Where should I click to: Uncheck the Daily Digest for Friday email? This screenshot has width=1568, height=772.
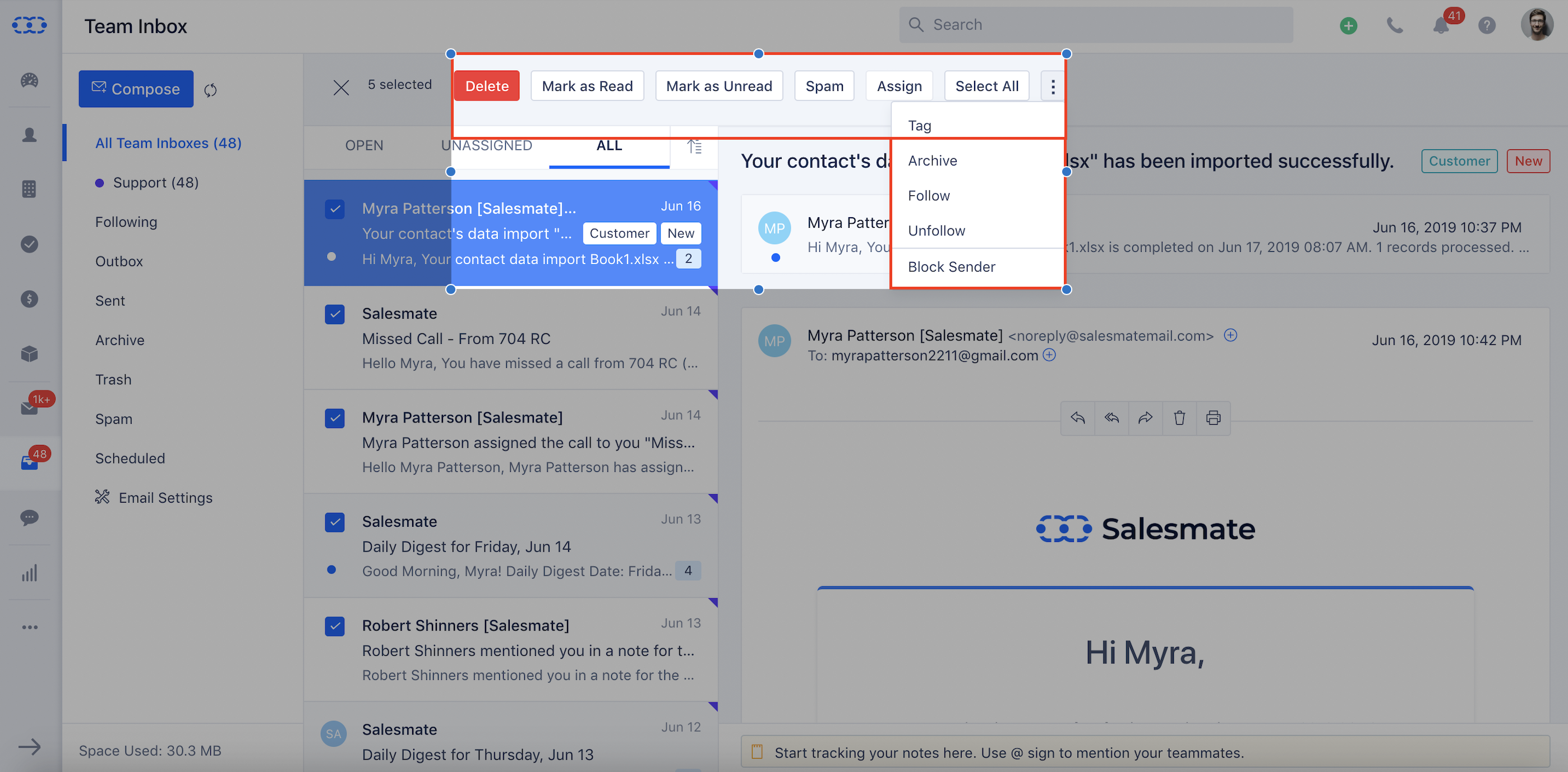click(335, 522)
